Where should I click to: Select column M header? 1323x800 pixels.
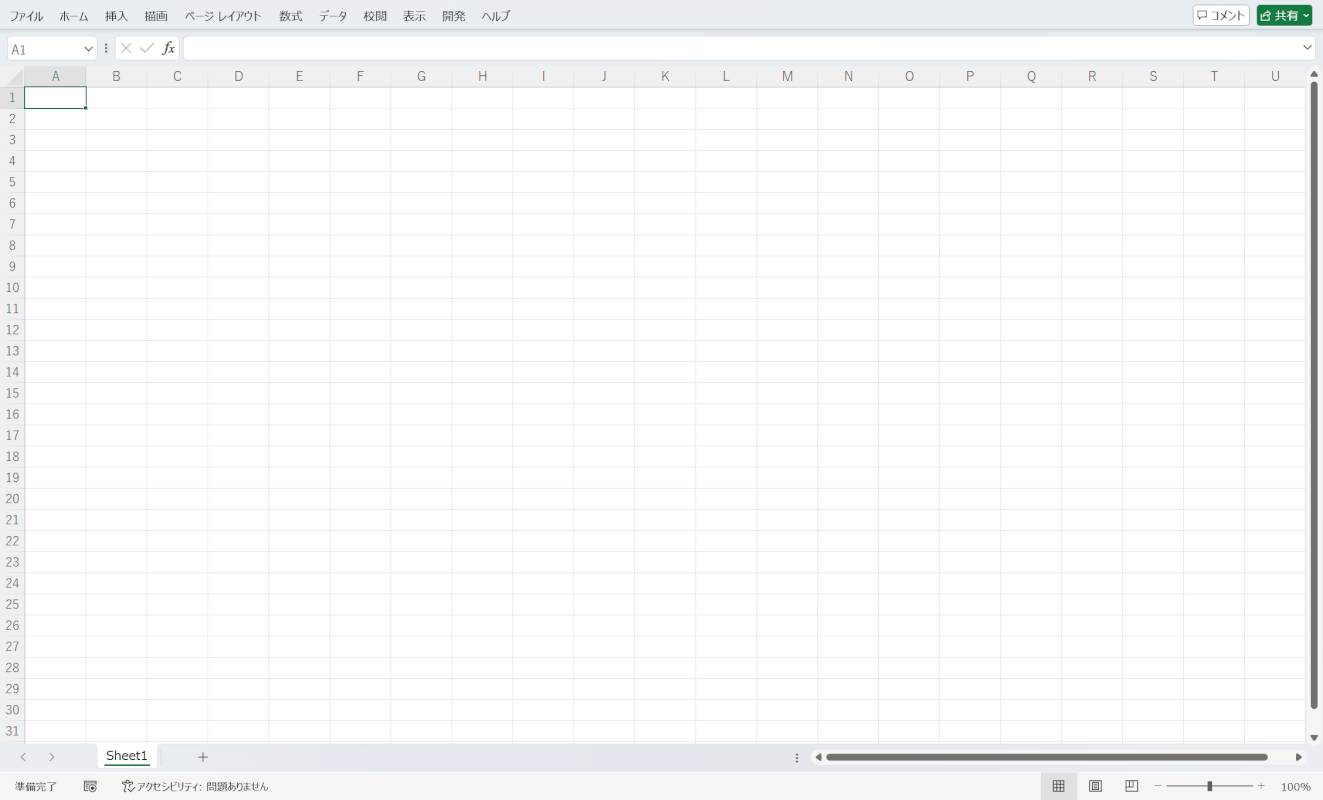pos(787,77)
